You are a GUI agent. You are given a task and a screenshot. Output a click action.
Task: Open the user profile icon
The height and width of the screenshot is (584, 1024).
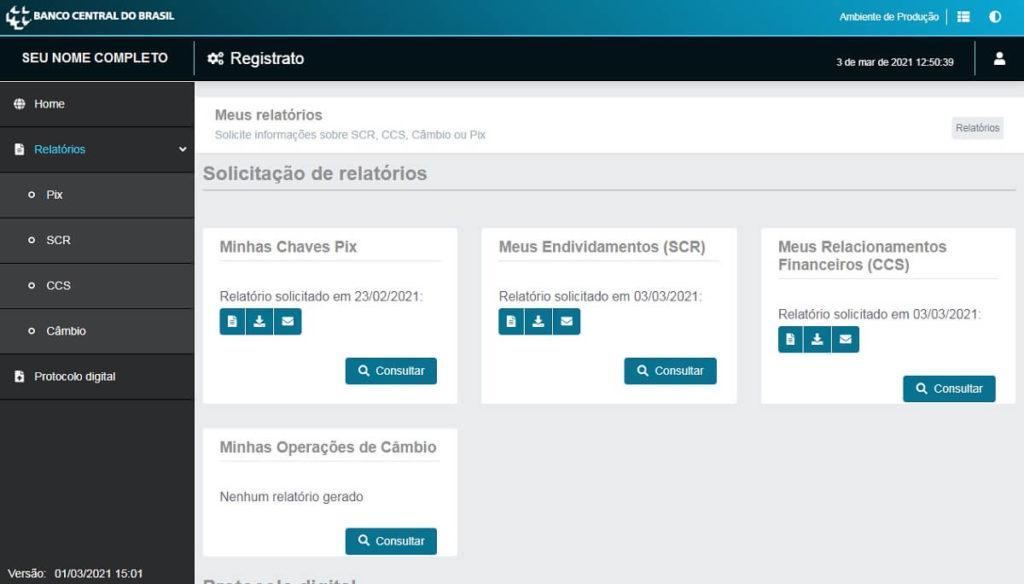click(x=999, y=59)
